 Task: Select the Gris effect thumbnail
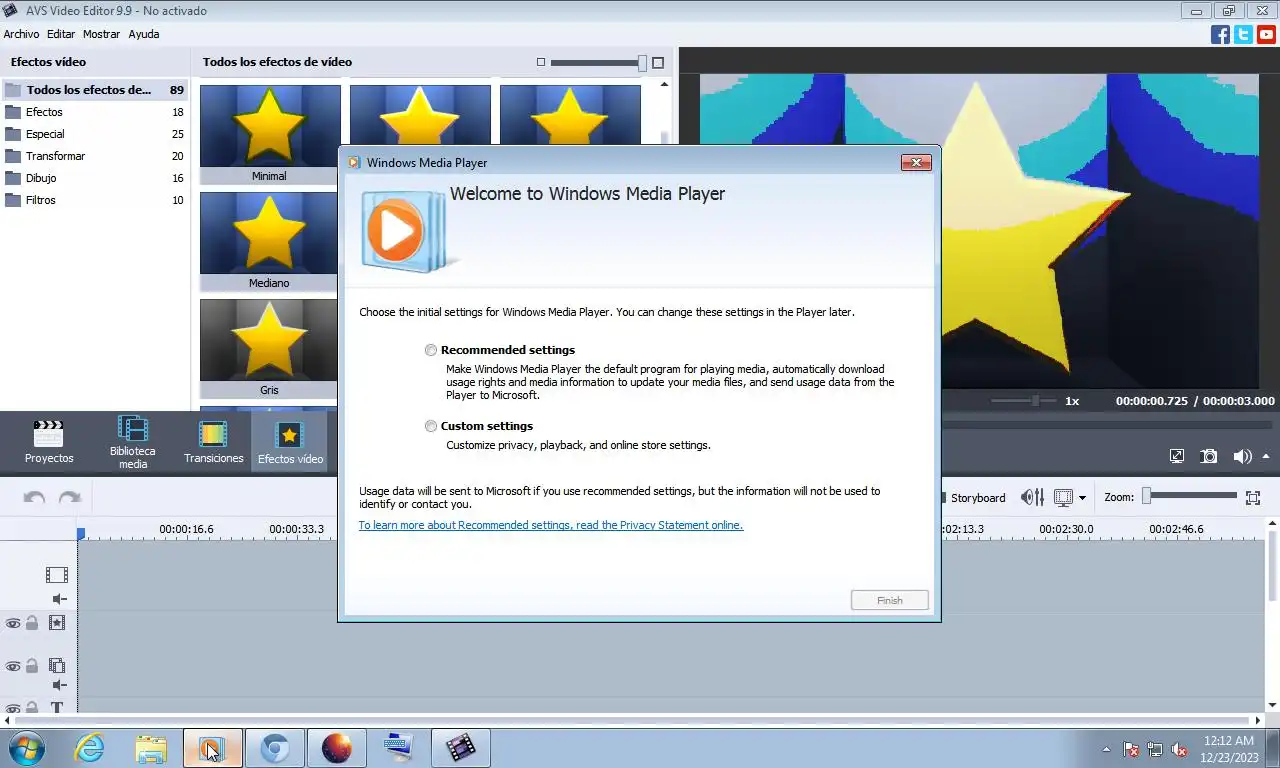pyautogui.click(x=270, y=349)
